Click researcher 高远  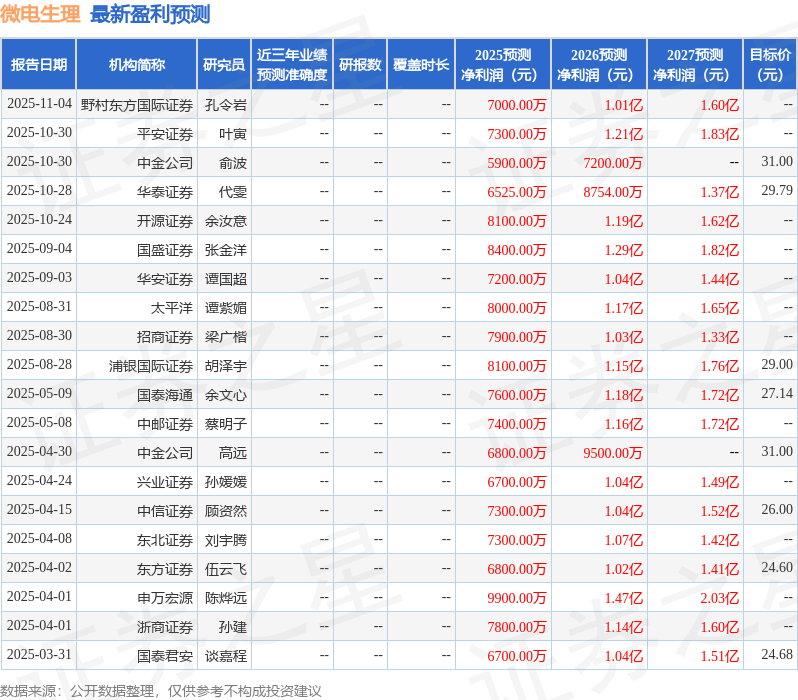[x=233, y=454]
